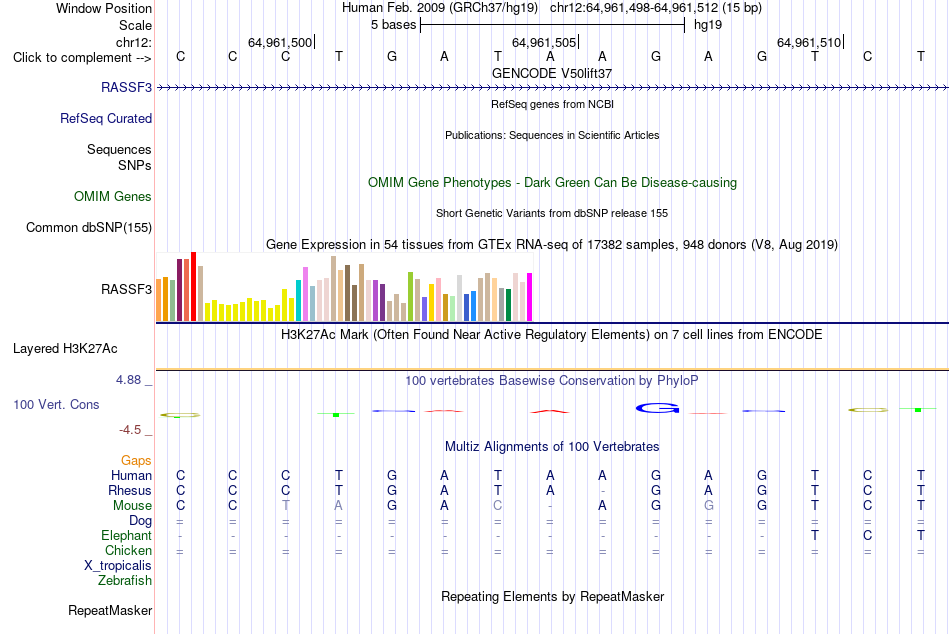Click the Mouse species label
The height and width of the screenshot is (634, 950).
pyautogui.click(x=133, y=506)
